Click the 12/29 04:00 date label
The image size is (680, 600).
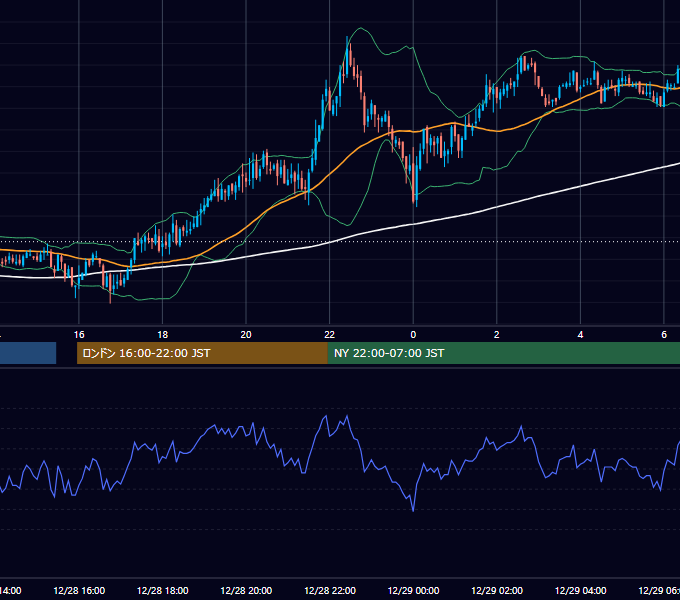581,590
